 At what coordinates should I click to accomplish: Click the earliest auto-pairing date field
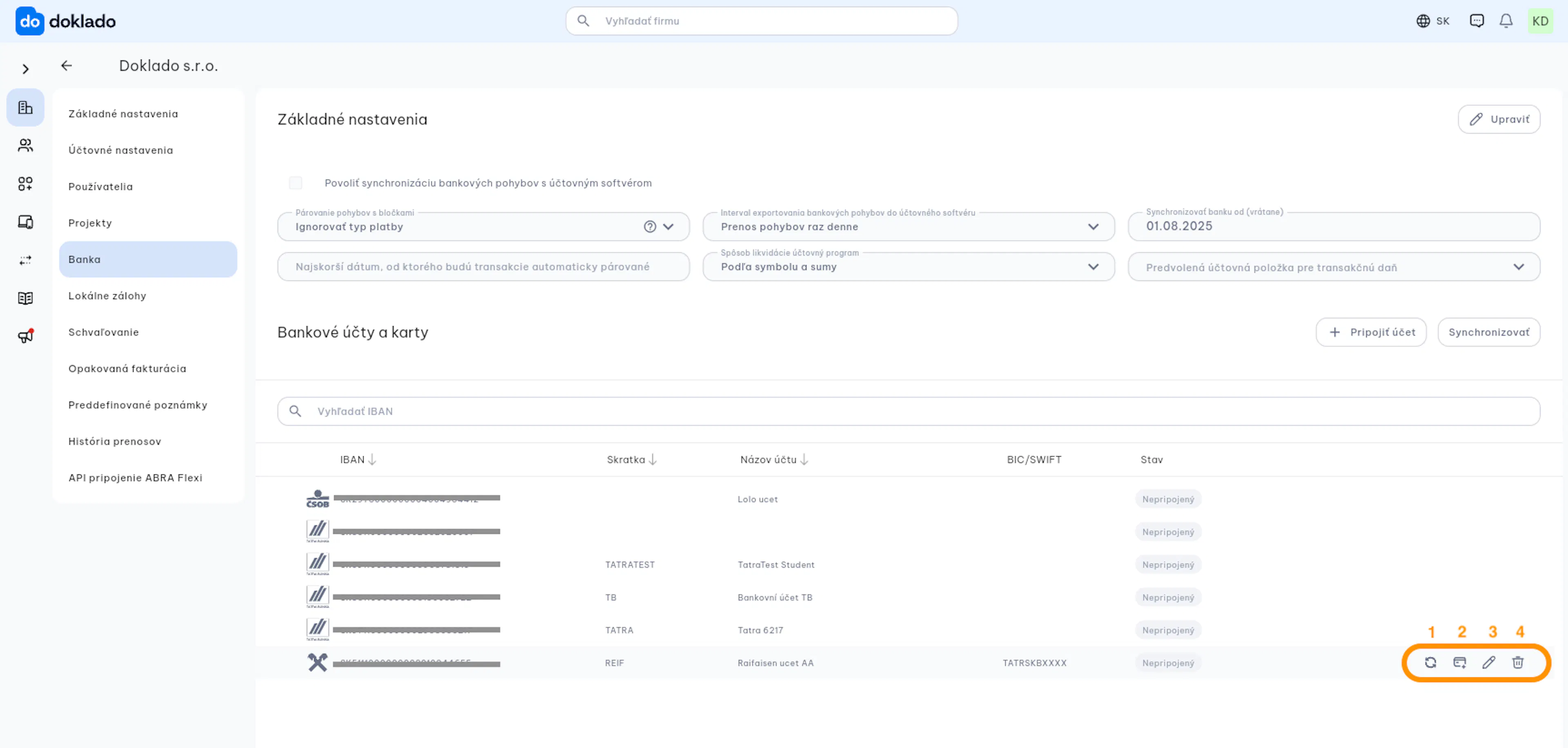(x=483, y=267)
